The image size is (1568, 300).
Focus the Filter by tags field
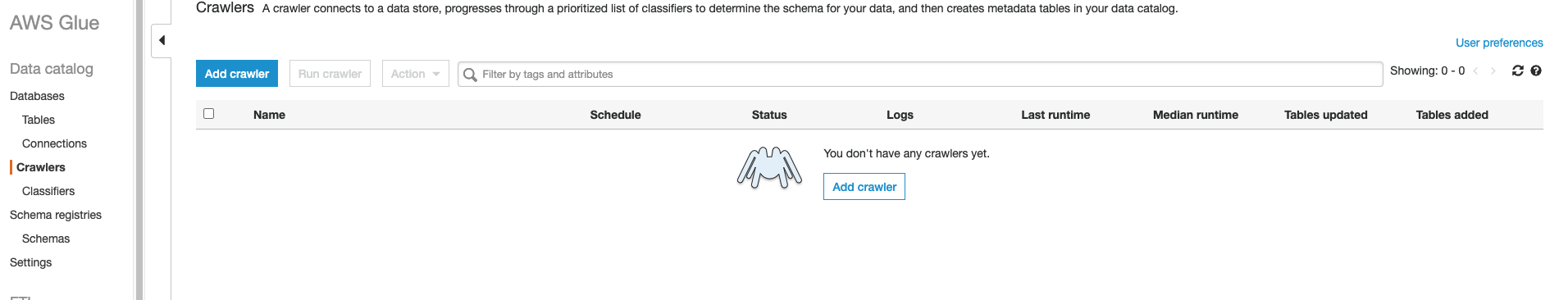coord(920,74)
